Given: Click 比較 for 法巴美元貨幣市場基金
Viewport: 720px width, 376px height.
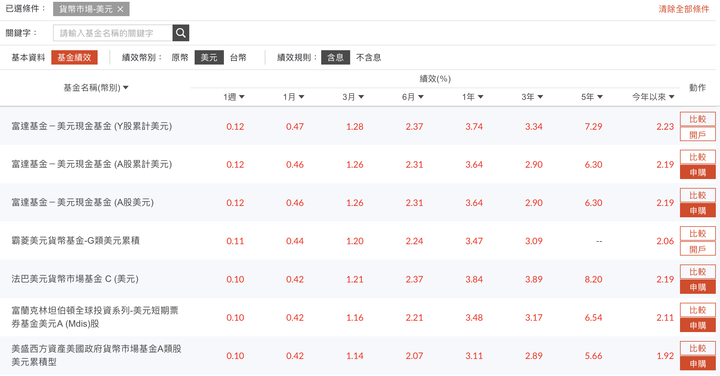Looking at the screenshot, I should click(698, 272).
